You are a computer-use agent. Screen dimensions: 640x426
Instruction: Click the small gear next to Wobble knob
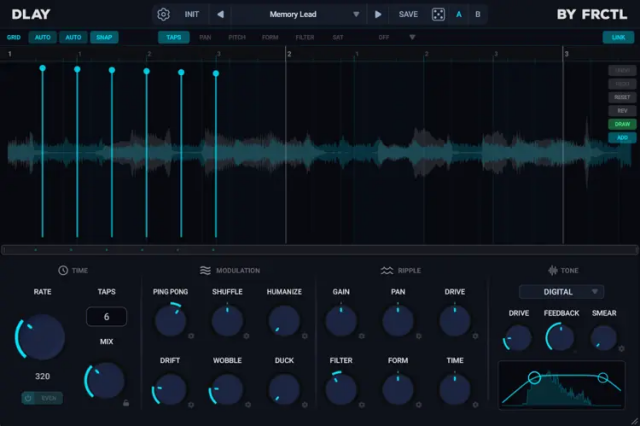pos(248,405)
